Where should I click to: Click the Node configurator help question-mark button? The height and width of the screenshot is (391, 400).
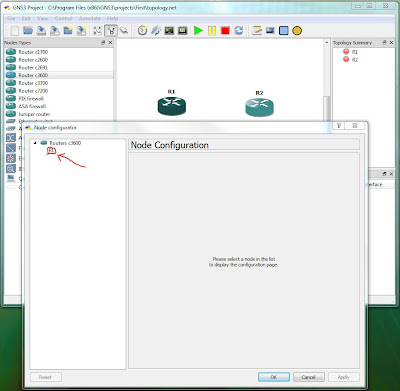[339, 126]
